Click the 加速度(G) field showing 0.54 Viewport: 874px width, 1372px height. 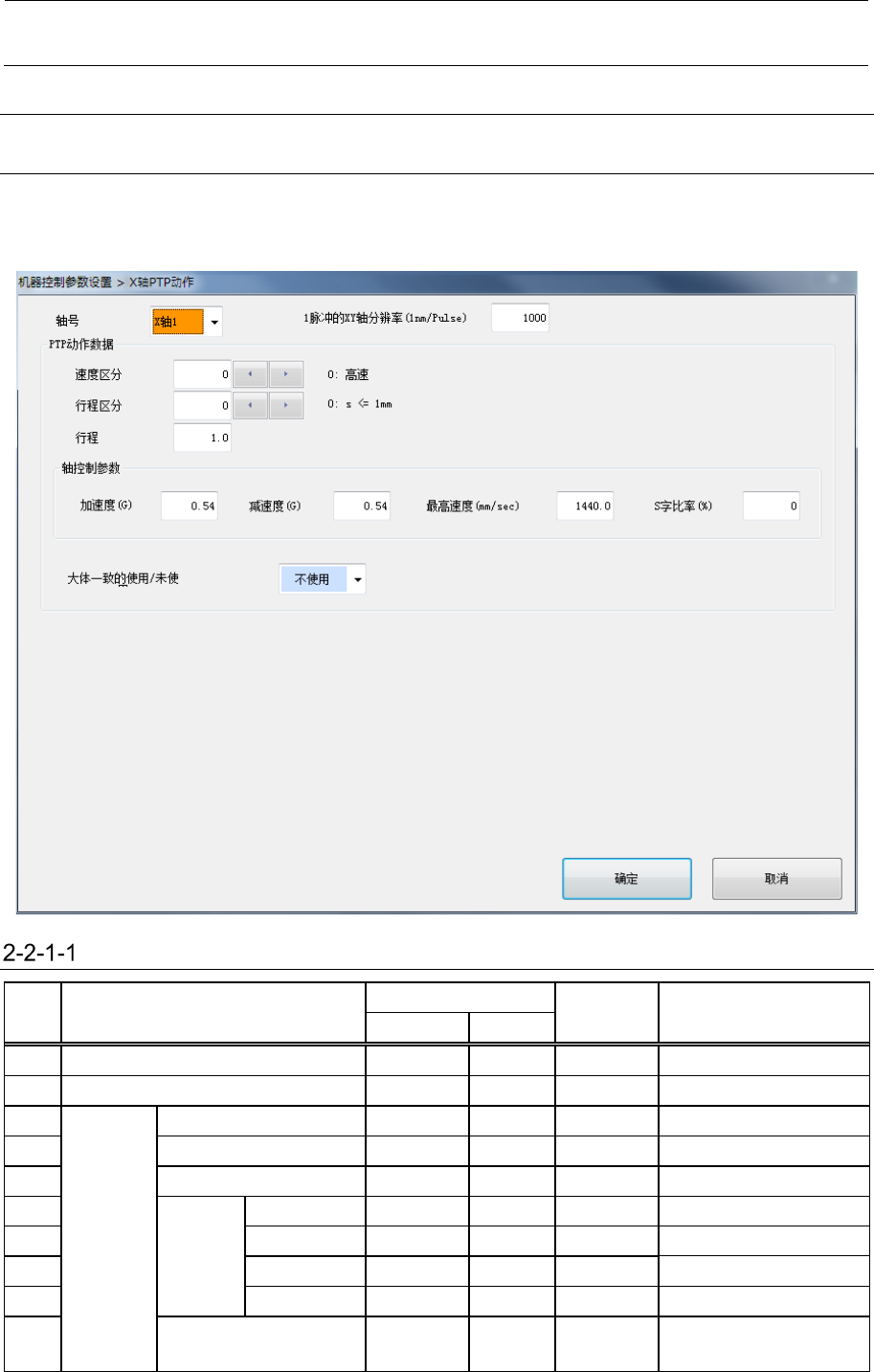(190, 506)
